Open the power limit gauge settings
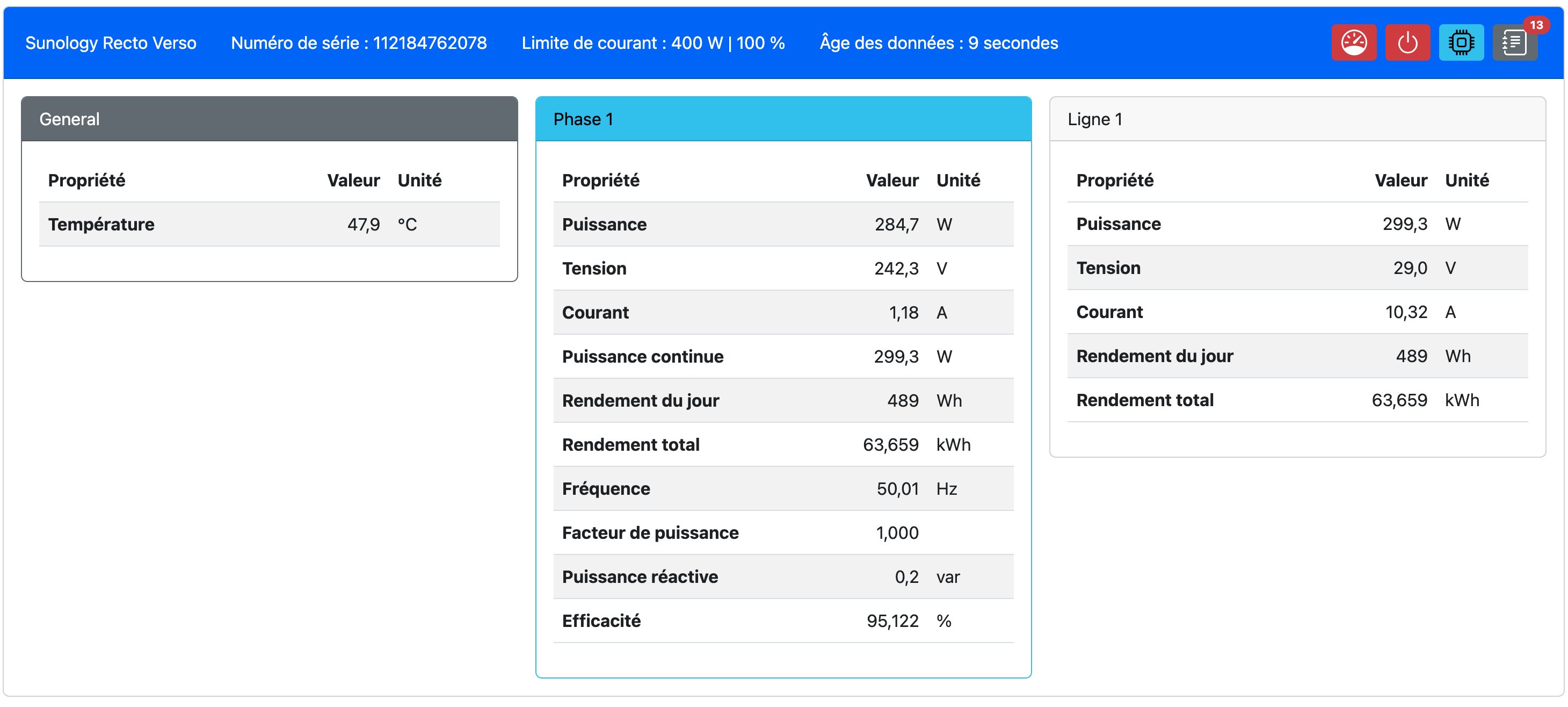The height and width of the screenshot is (707, 1568). 1353,42
